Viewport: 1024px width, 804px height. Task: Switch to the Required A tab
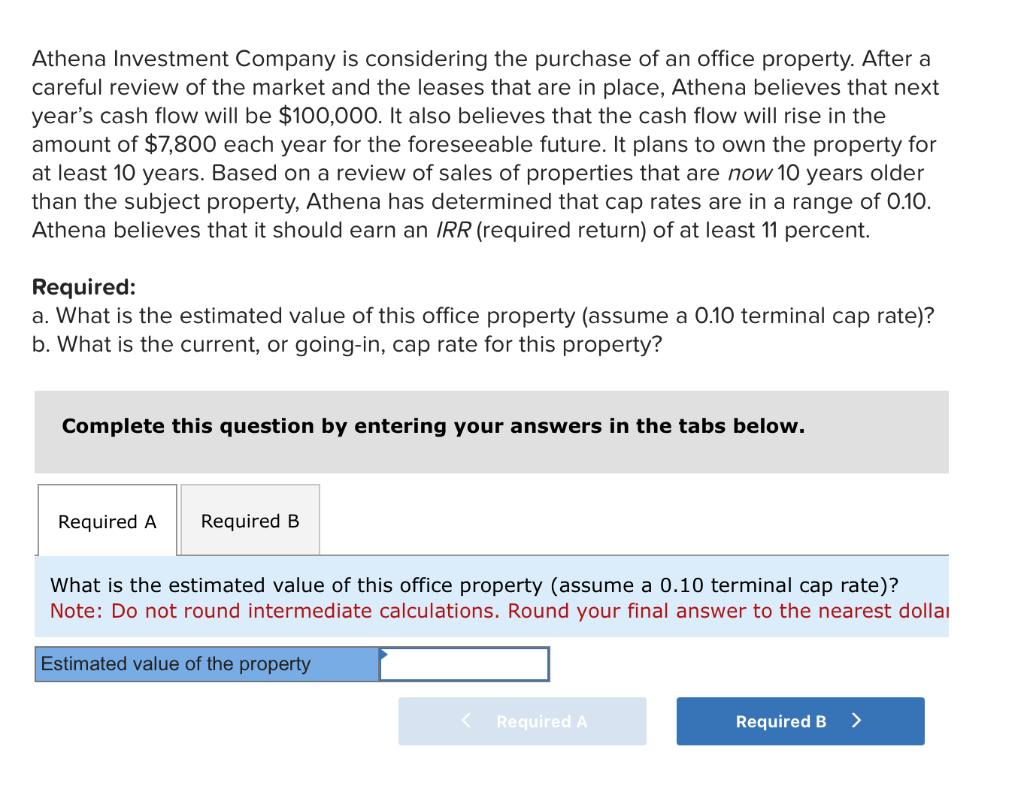(x=105, y=520)
